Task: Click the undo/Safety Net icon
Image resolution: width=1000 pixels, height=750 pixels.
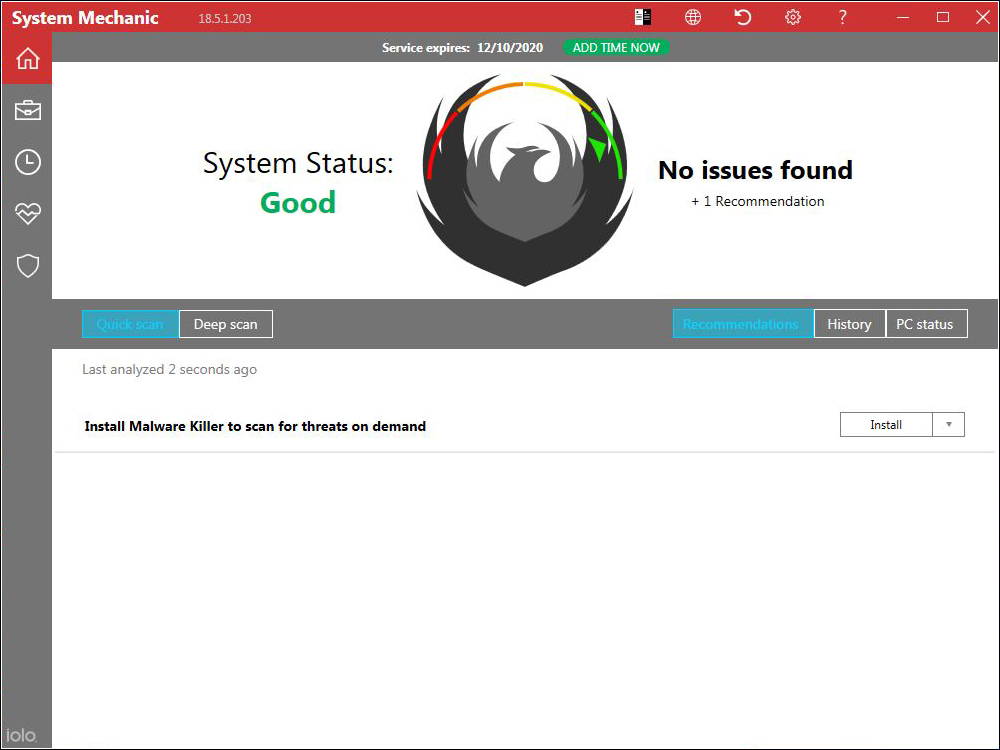Action: tap(742, 17)
